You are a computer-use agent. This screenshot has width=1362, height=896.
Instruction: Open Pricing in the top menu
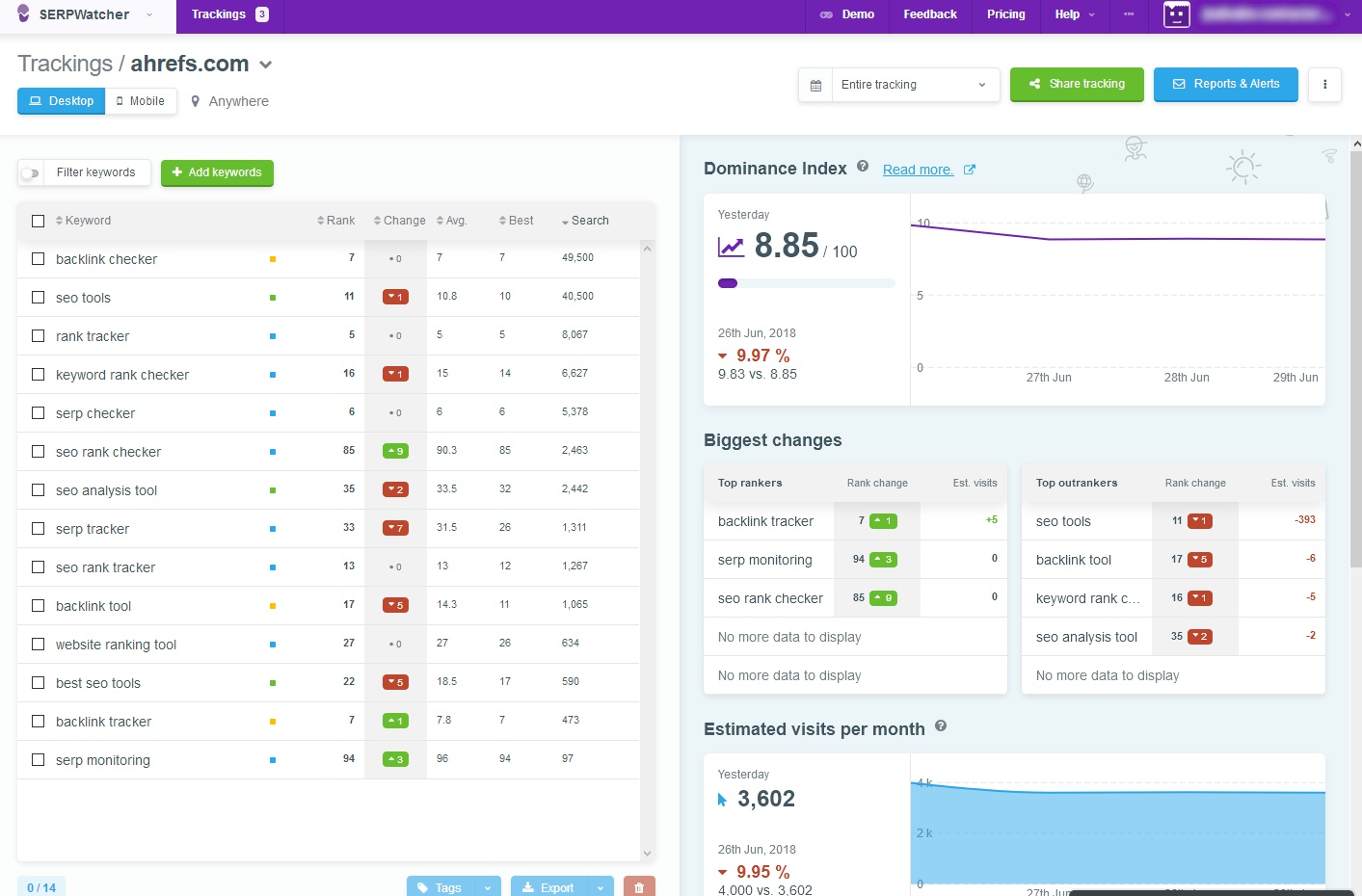[1006, 14]
